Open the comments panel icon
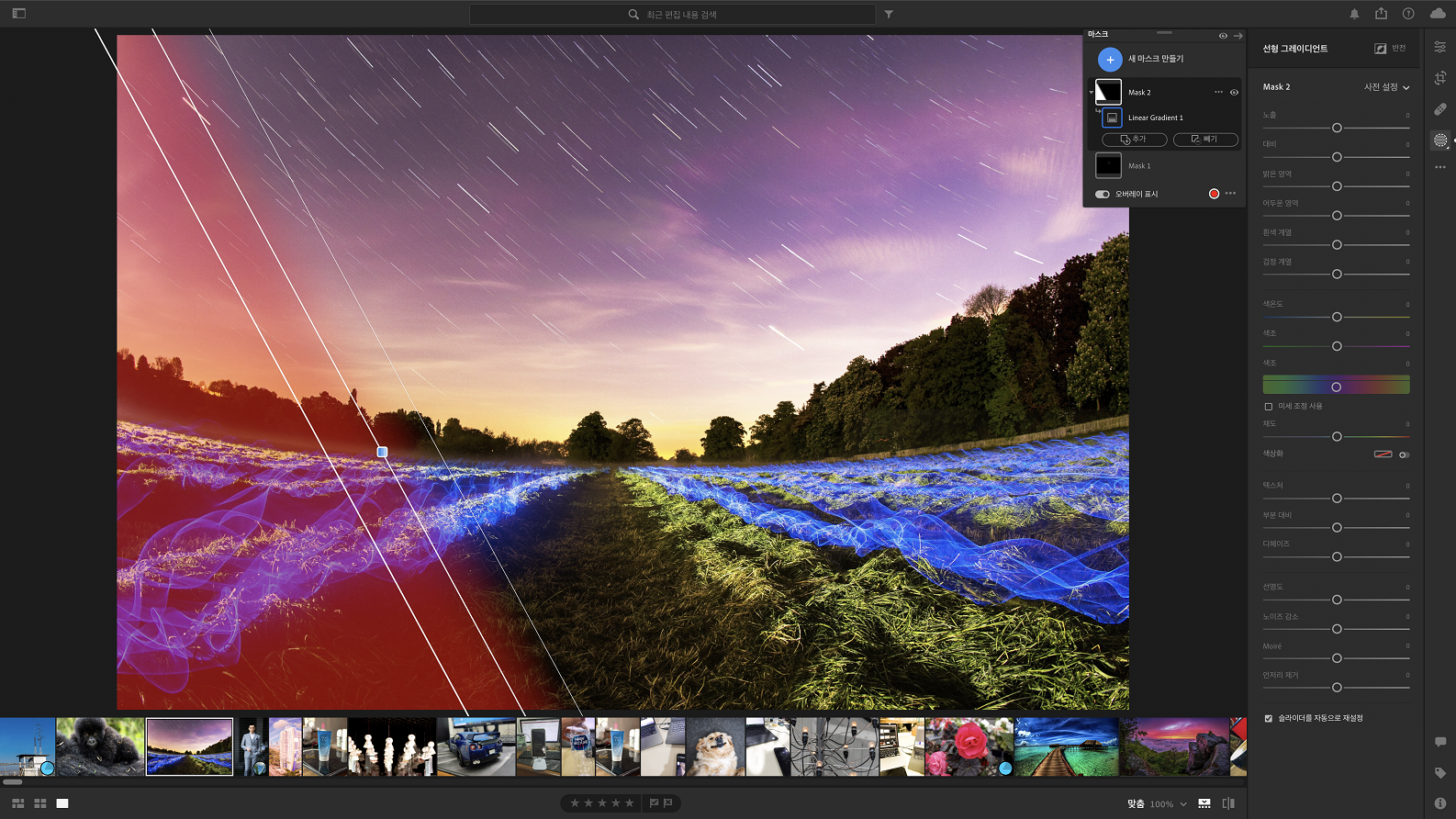This screenshot has width=1456, height=819. pos(1440,742)
